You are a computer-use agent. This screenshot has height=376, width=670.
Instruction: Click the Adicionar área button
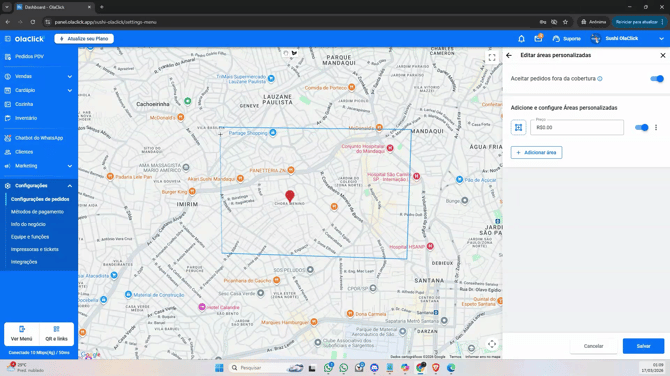[536, 153]
